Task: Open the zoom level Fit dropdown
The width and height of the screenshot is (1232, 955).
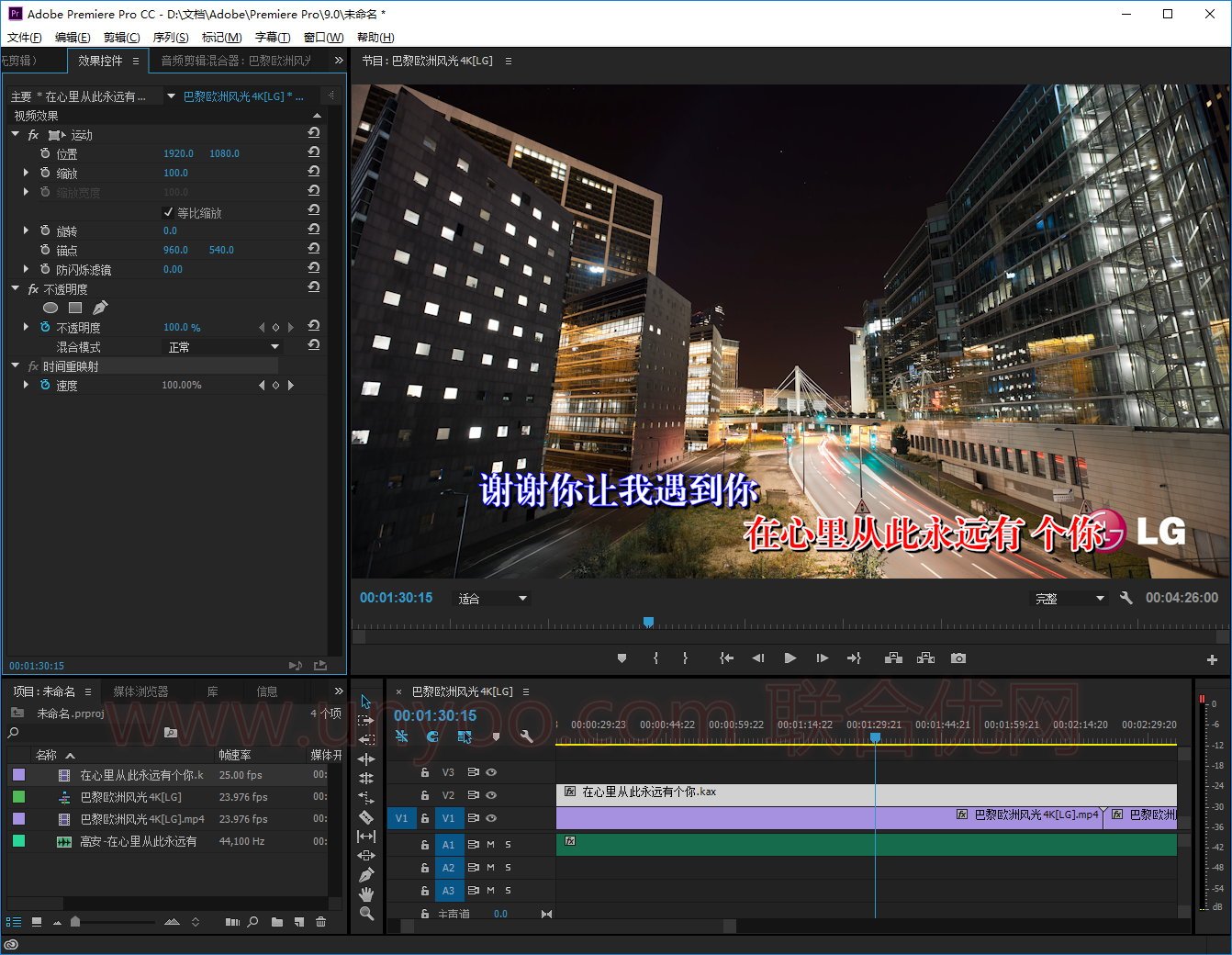Action: [493, 599]
